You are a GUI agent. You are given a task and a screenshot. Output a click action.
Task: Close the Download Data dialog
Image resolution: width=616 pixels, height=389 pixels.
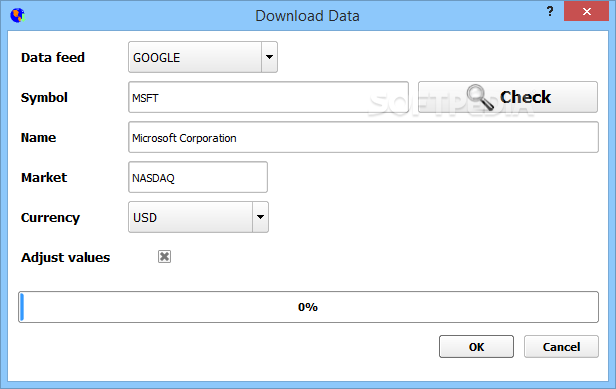[587, 11]
